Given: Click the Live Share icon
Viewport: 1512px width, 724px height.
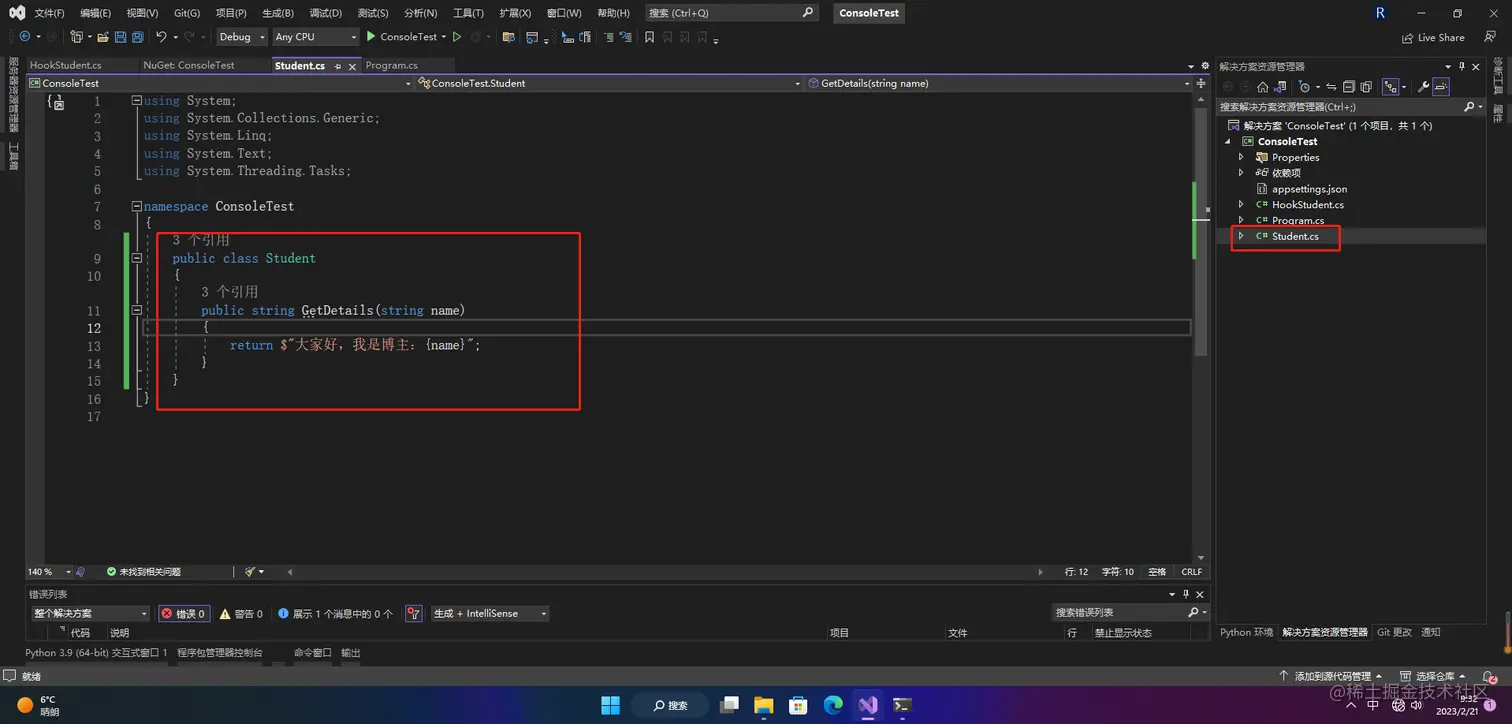Looking at the screenshot, I should (1408, 38).
